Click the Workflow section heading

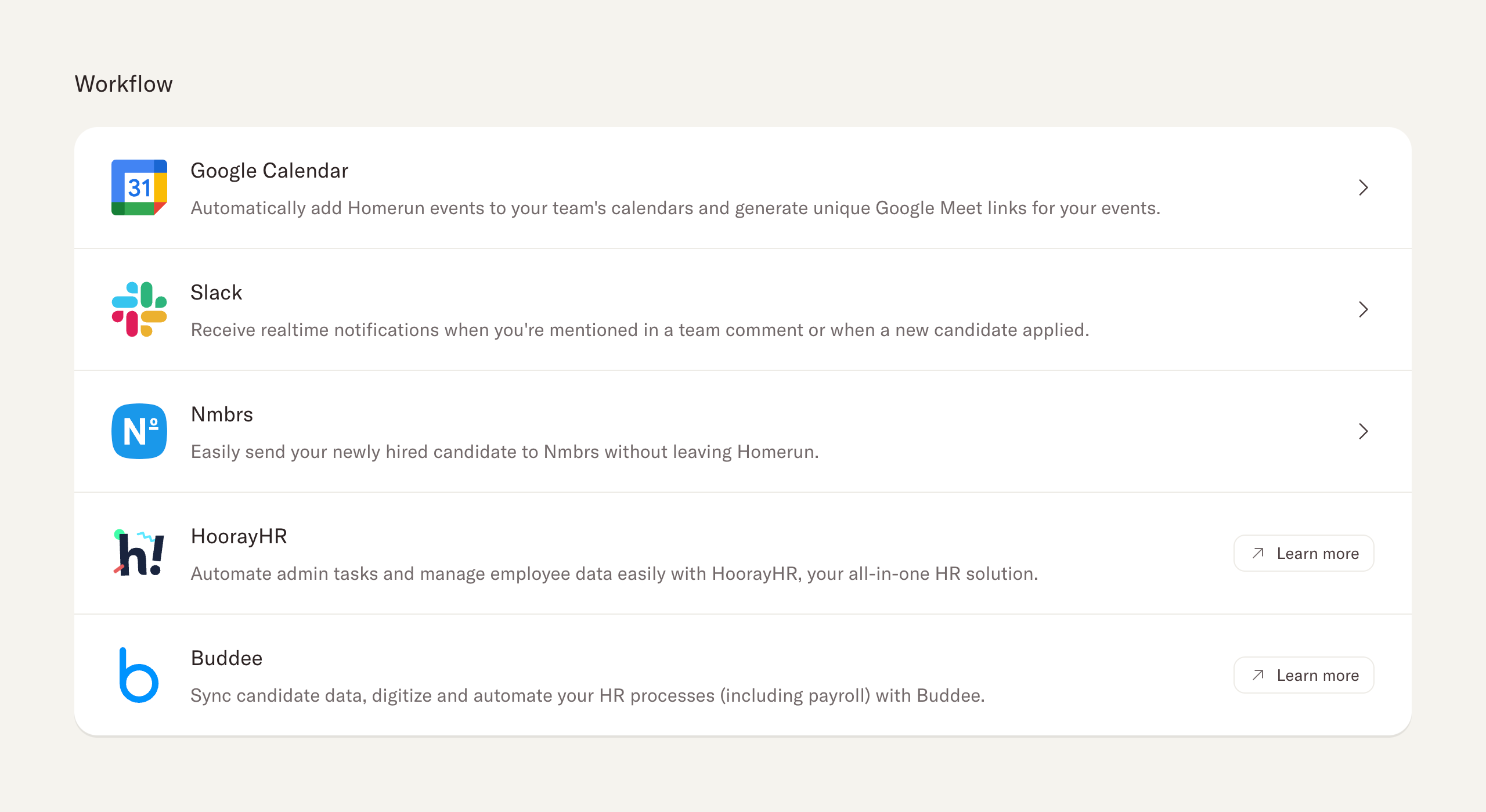point(124,84)
